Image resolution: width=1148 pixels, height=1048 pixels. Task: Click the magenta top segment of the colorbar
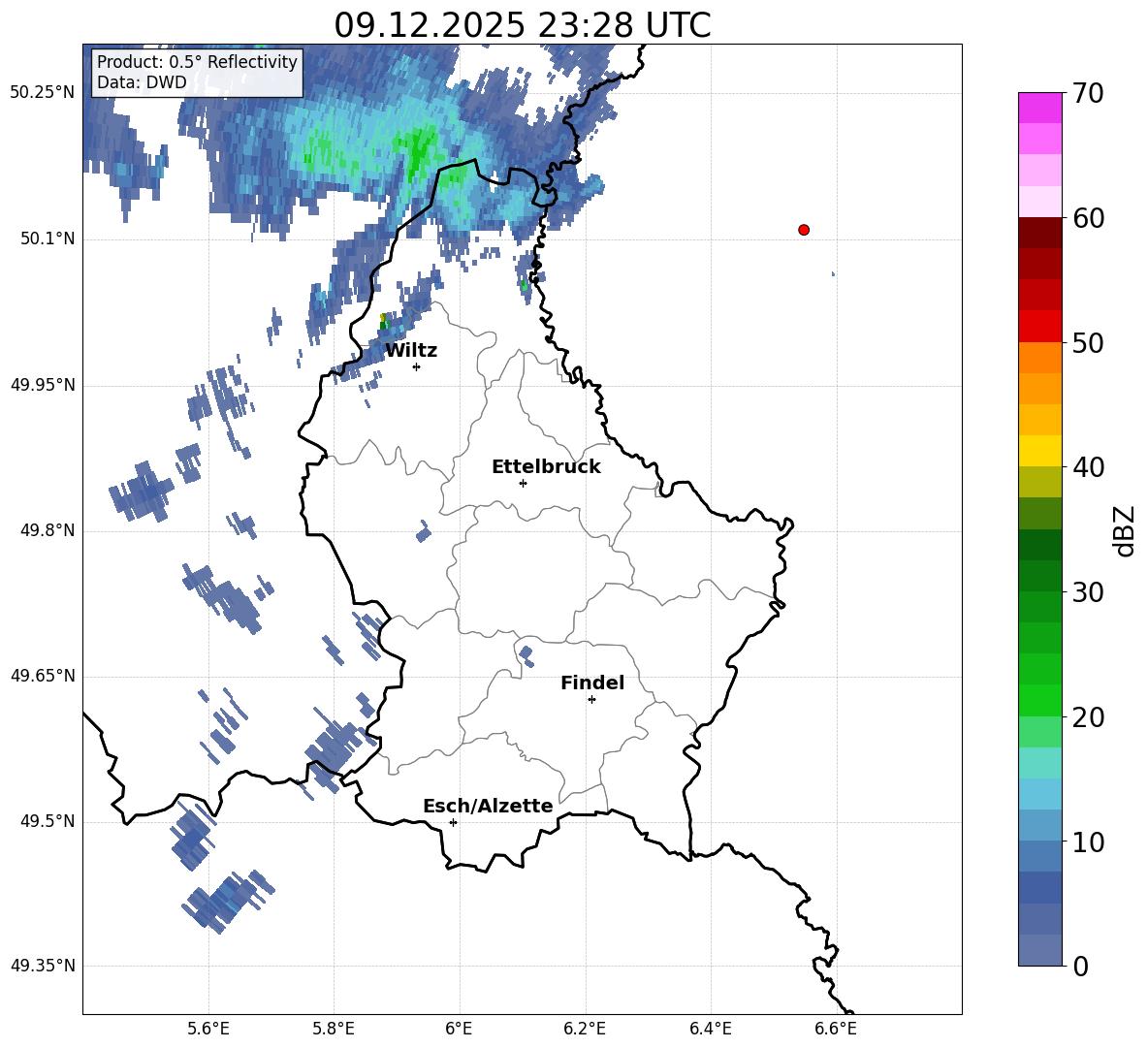coord(1039,108)
